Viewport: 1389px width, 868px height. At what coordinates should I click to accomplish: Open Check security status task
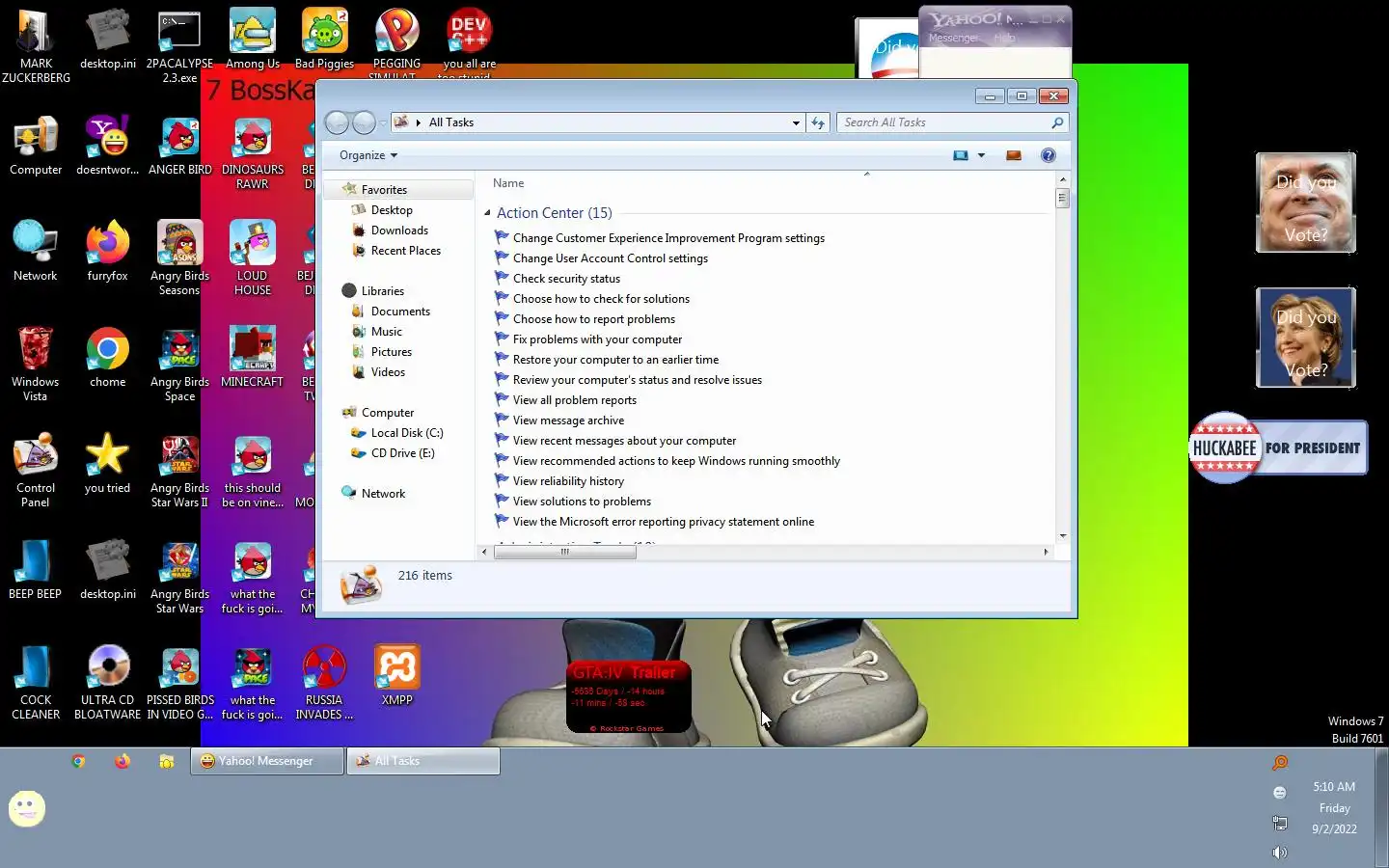tap(566, 279)
